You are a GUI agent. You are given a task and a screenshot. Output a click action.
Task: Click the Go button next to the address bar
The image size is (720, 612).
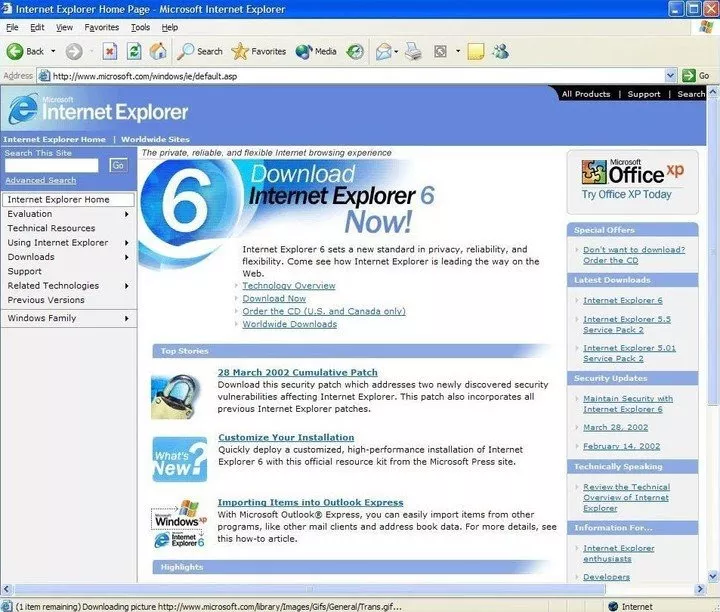696,75
